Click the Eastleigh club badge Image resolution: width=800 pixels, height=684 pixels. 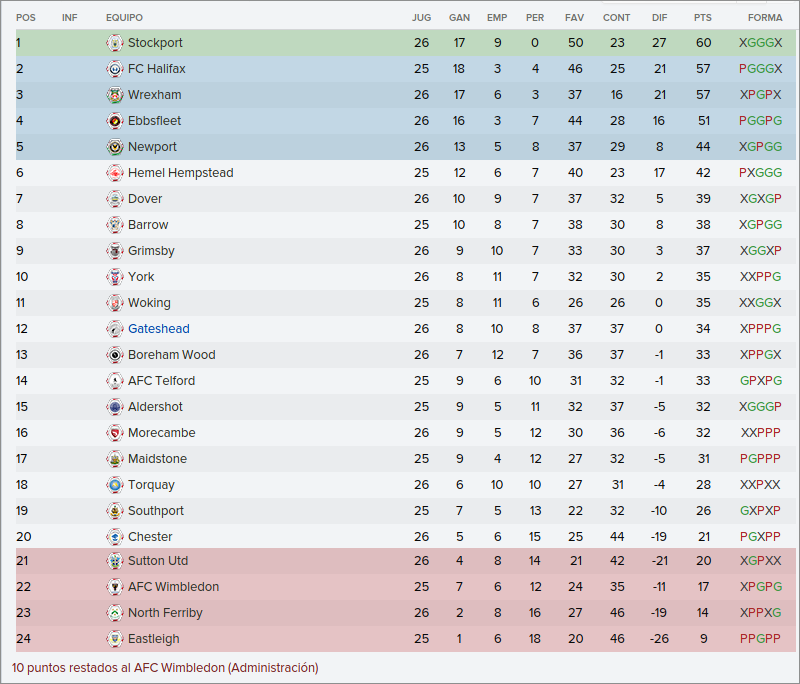coord(115,639)
